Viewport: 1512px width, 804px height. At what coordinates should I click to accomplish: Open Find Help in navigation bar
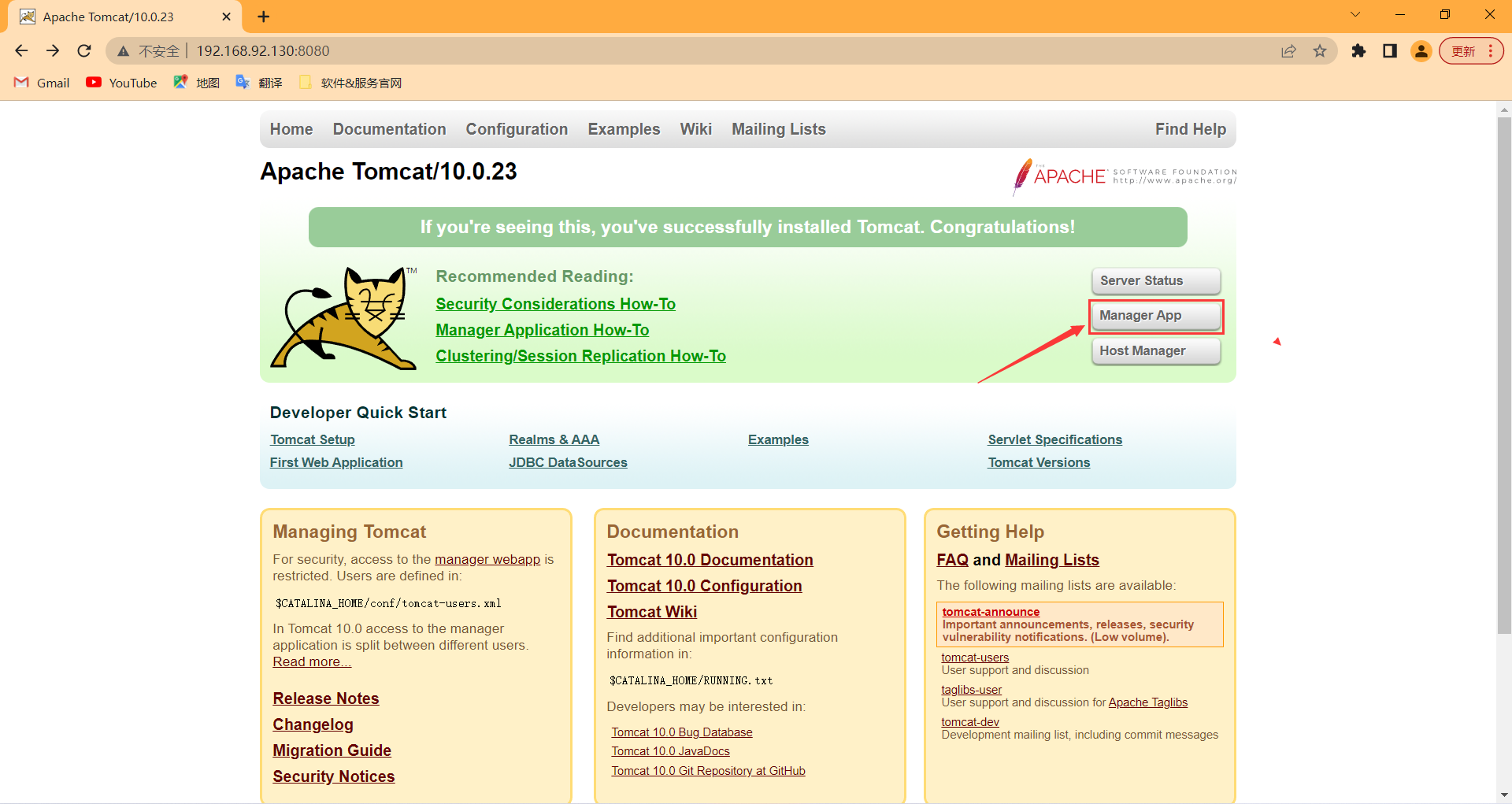pyautogui.click(x=1191, y=129)
